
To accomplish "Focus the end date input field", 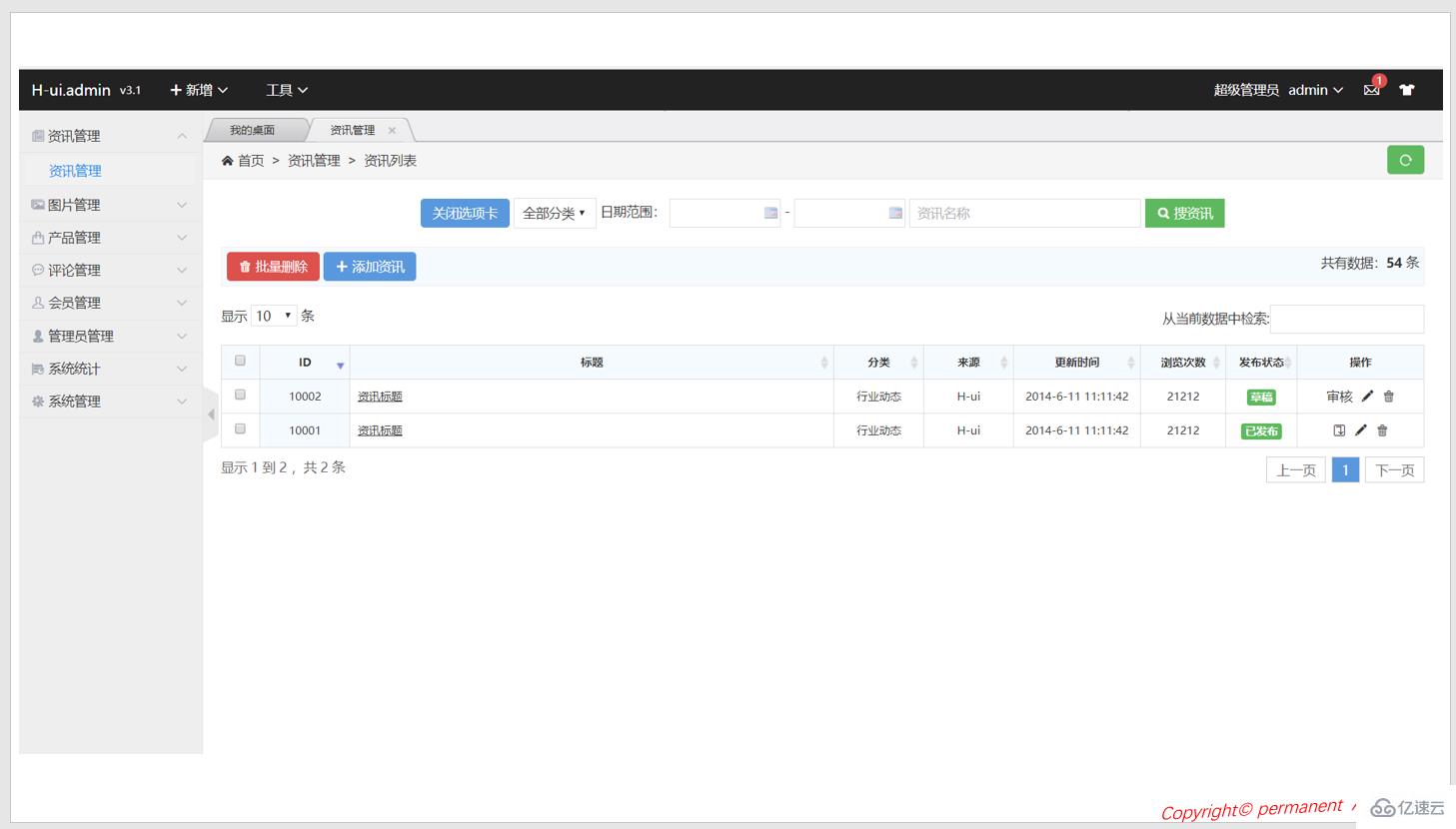I will [849, 213].
